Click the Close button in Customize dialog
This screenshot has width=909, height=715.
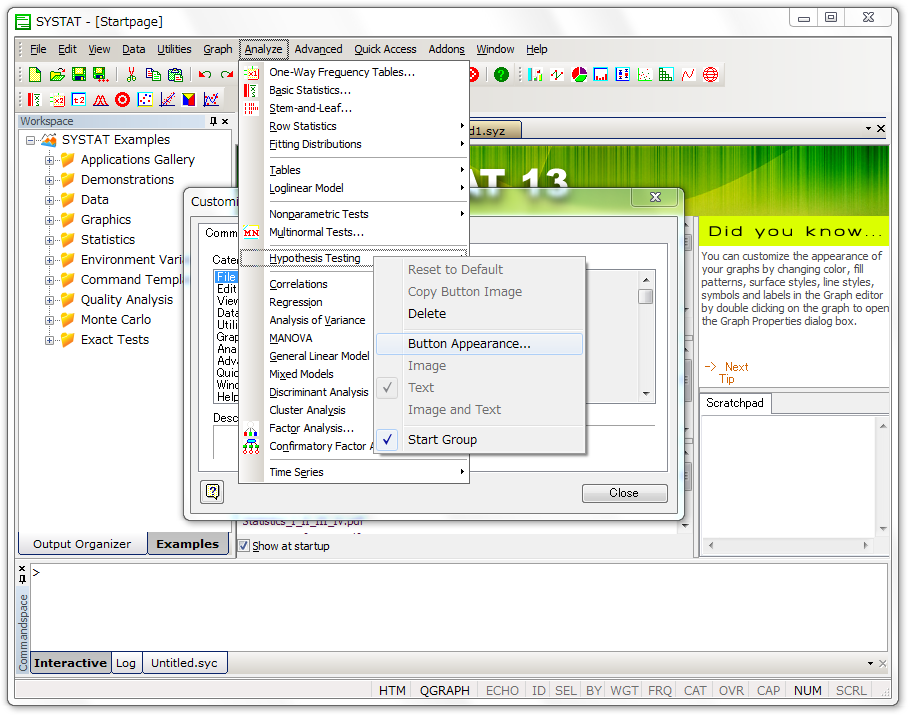(624, 493)
